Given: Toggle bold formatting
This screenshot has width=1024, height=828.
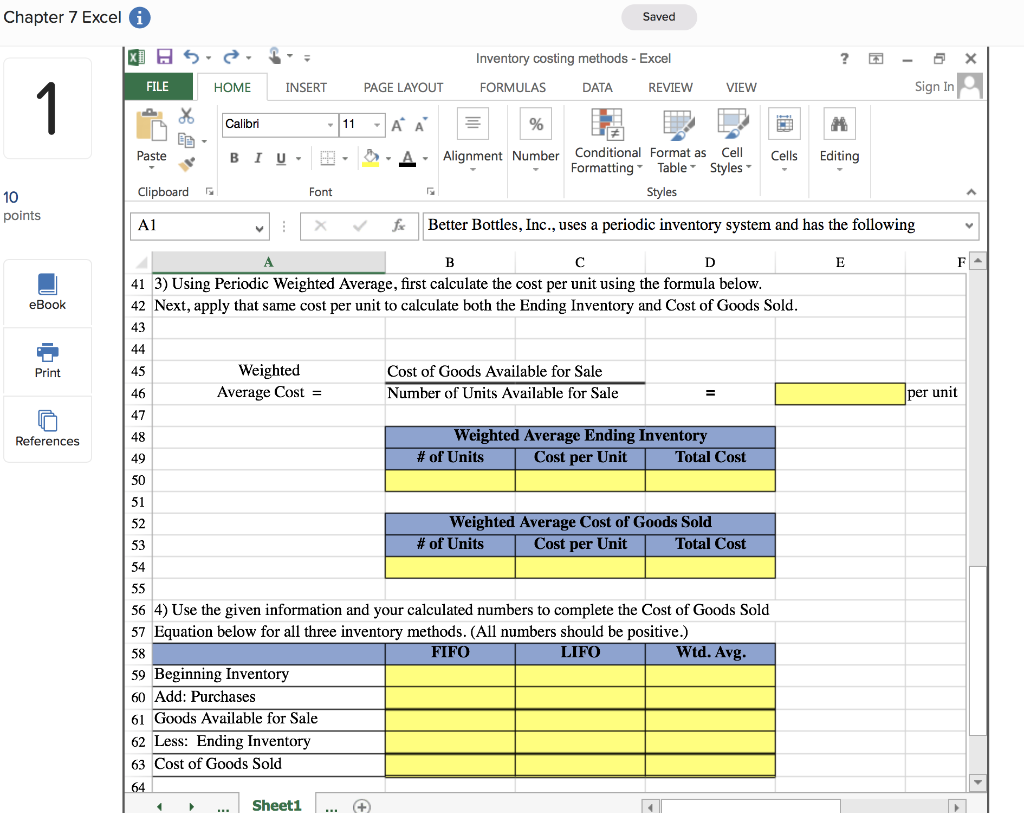Looking at the screenshot, I should pos(233,159).
